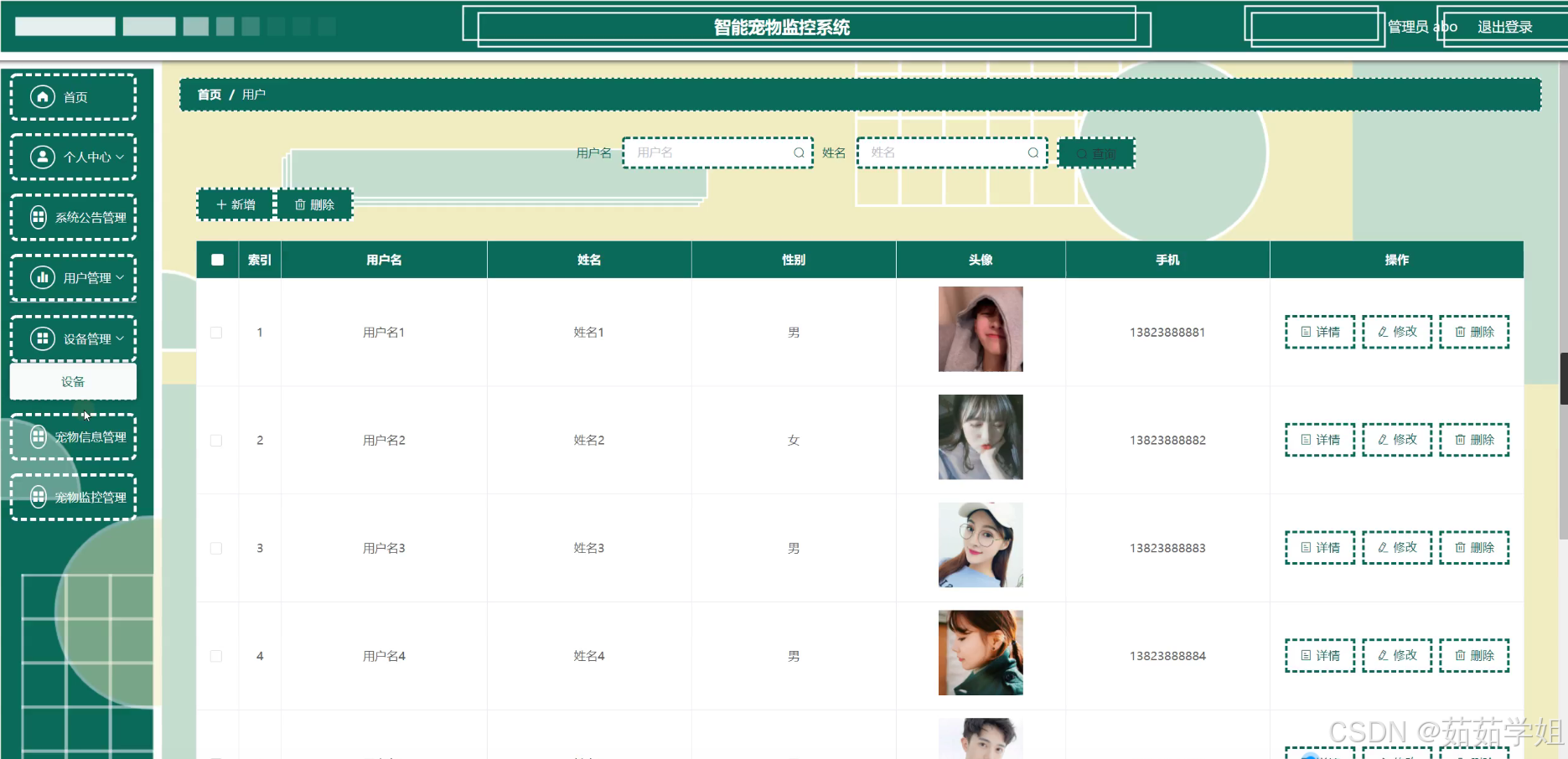Click the edit pencil icon on the 用户名1 row
The width and height of the screenshot is (1568, 759).
pos(1383,332)
